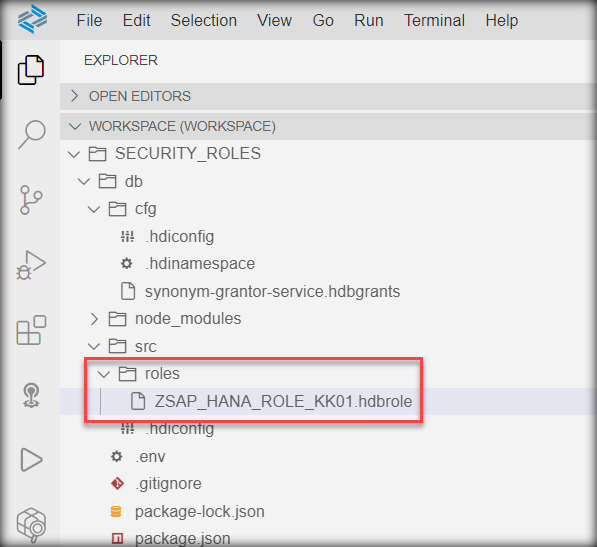Open synonym-grantor-service.hdbgrants file
The width and height of the screenshot is (597, 547).
pos(272,292)
